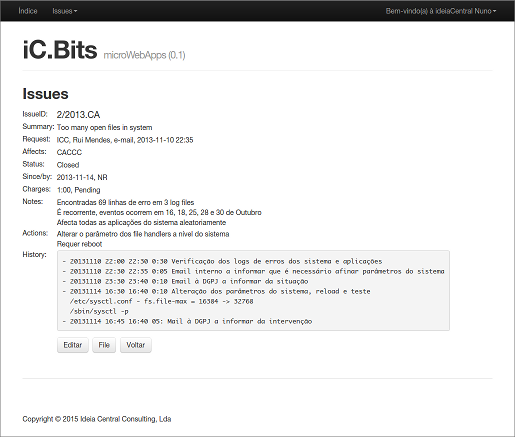Click the Actions label
This screenshot has height=437, width=515.
pyautogui.click(x=35, y=233)
